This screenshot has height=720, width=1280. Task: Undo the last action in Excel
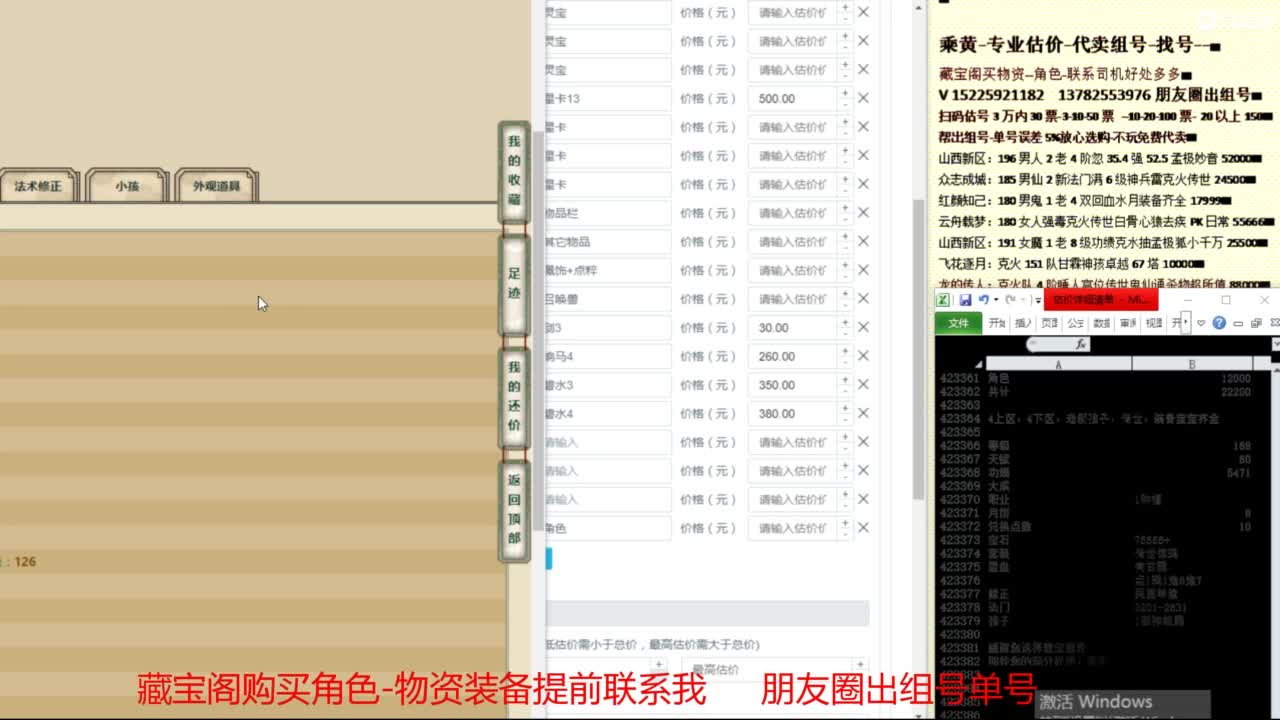click(x=983, y=300)
